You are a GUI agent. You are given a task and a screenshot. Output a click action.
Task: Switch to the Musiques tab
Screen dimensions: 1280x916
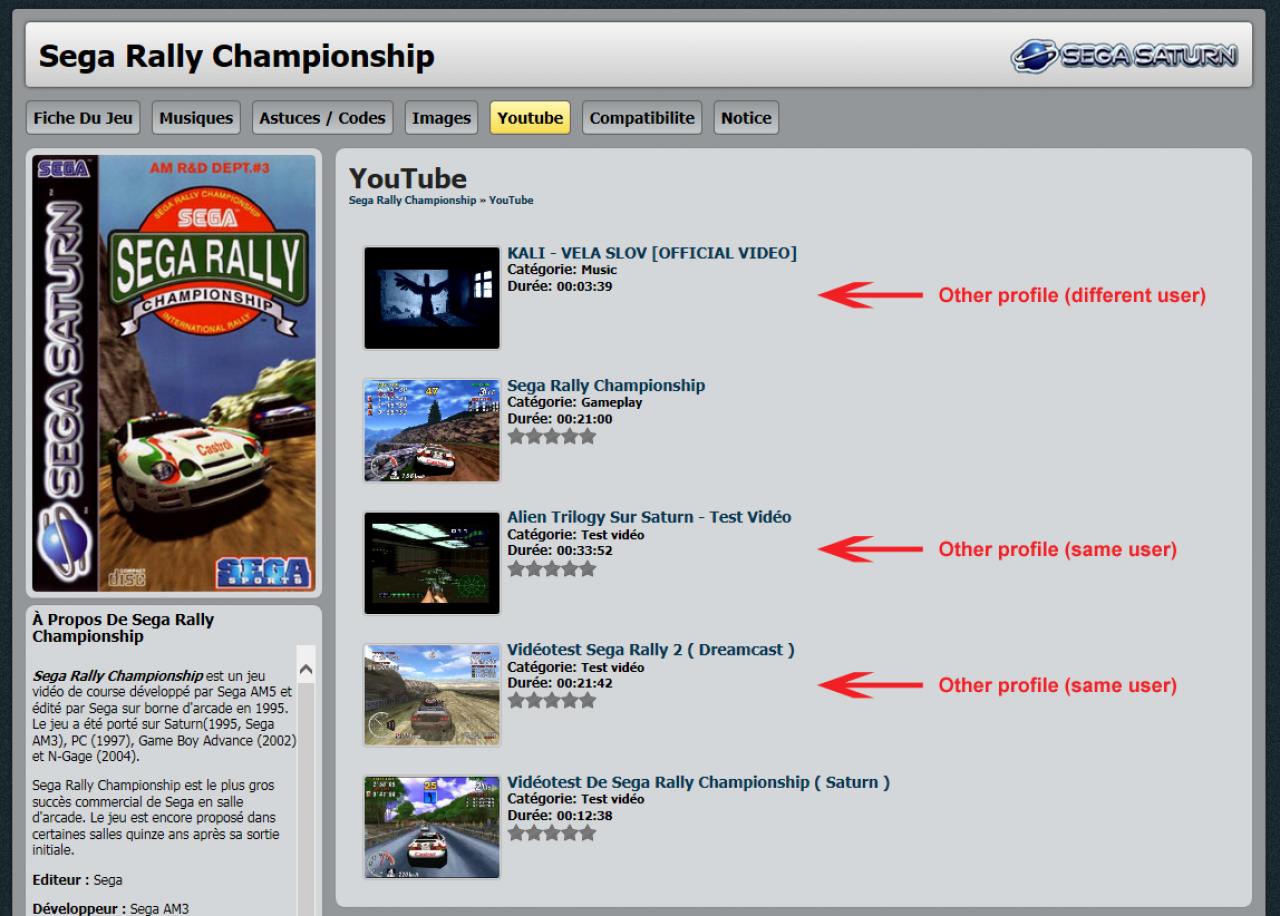(196, 118)
